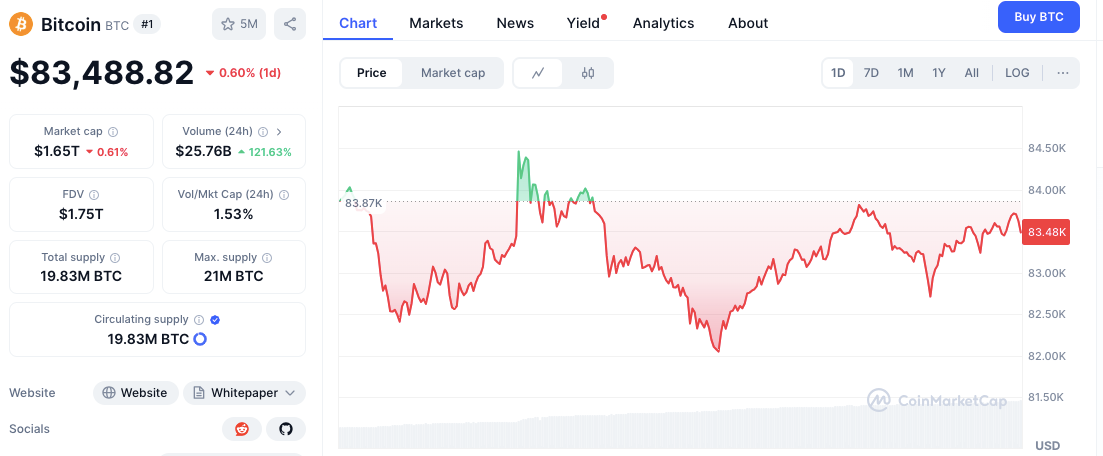Open the Markets tab

[436, 23]
